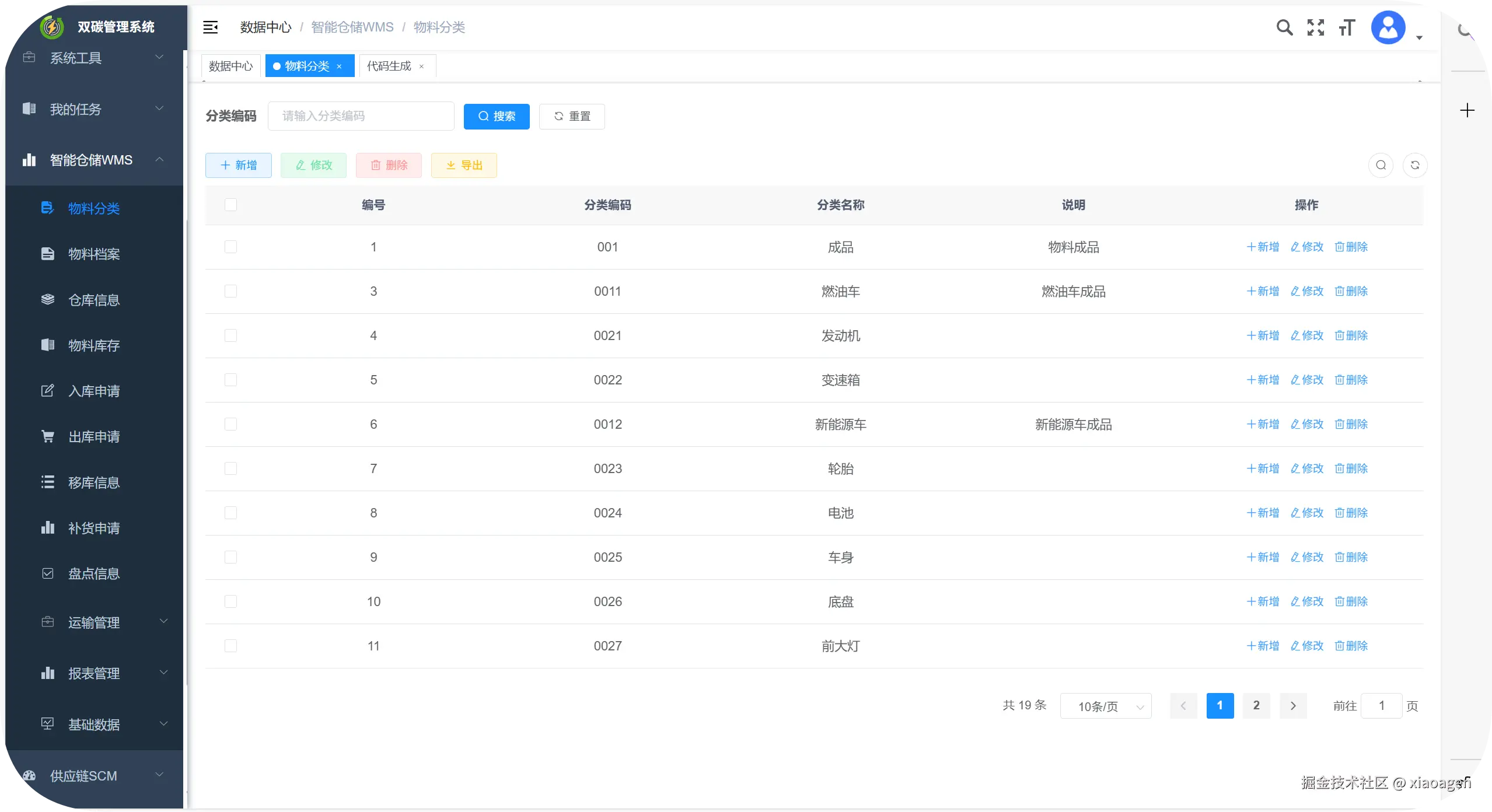
Task: Open the 10条/页 page size dropdown
Action: pyautogui.click(x=1106, y=705)
